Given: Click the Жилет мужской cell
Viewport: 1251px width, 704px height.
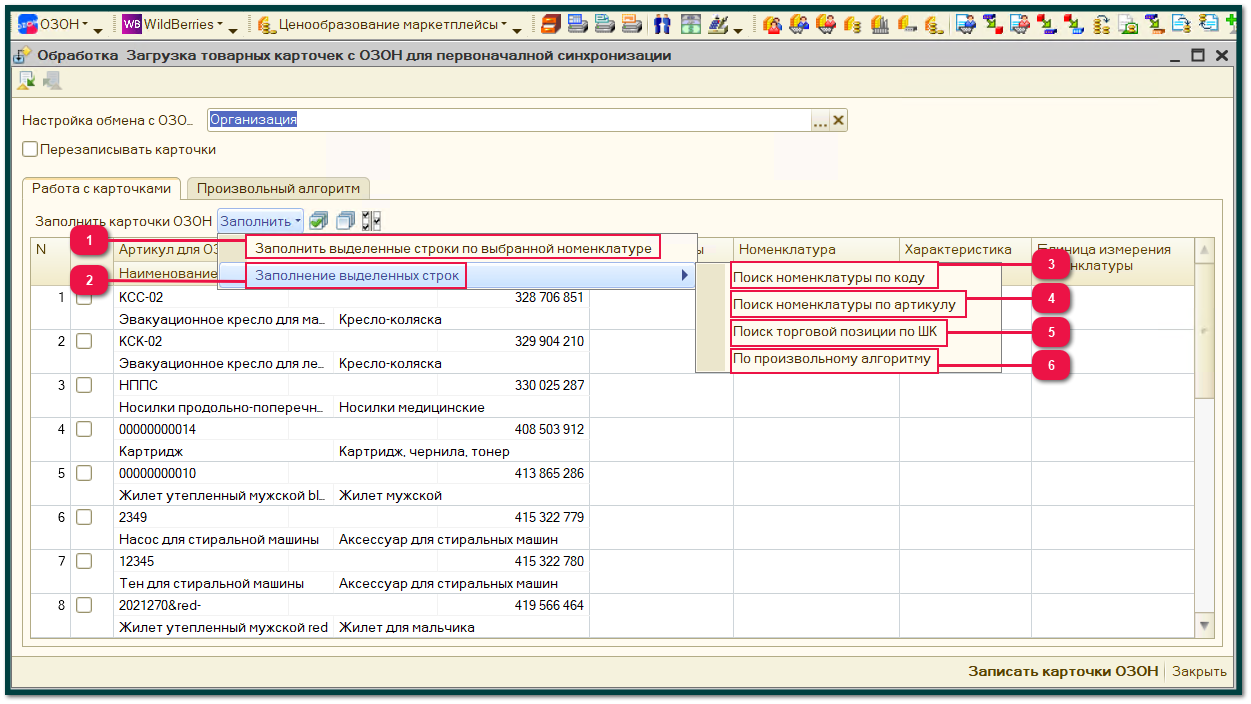Looking at the screenshot, I should [461, 495].
